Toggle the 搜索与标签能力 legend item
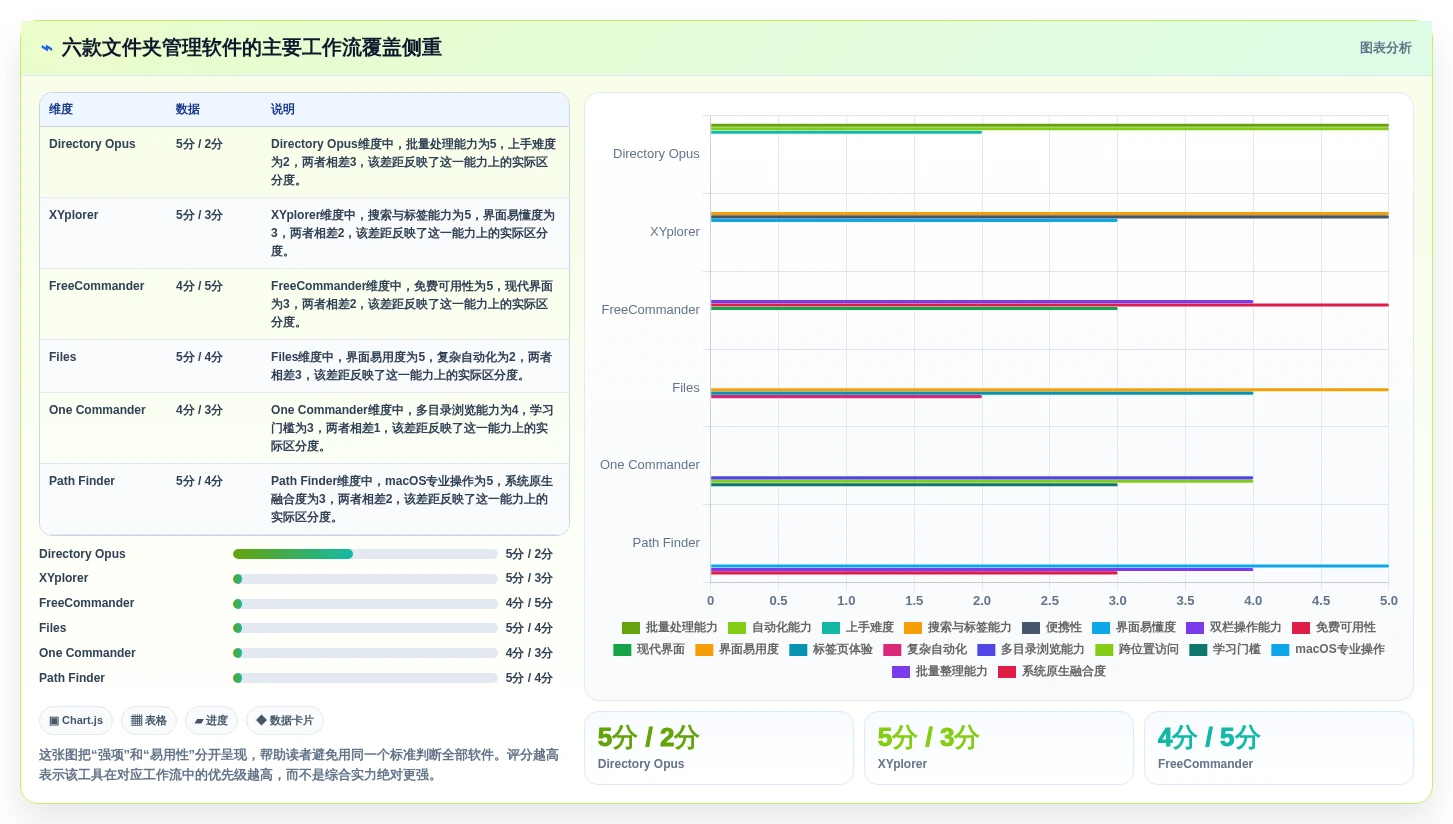Image resolution: width=1453 pixels, height=824 pixels. (958, 628)
